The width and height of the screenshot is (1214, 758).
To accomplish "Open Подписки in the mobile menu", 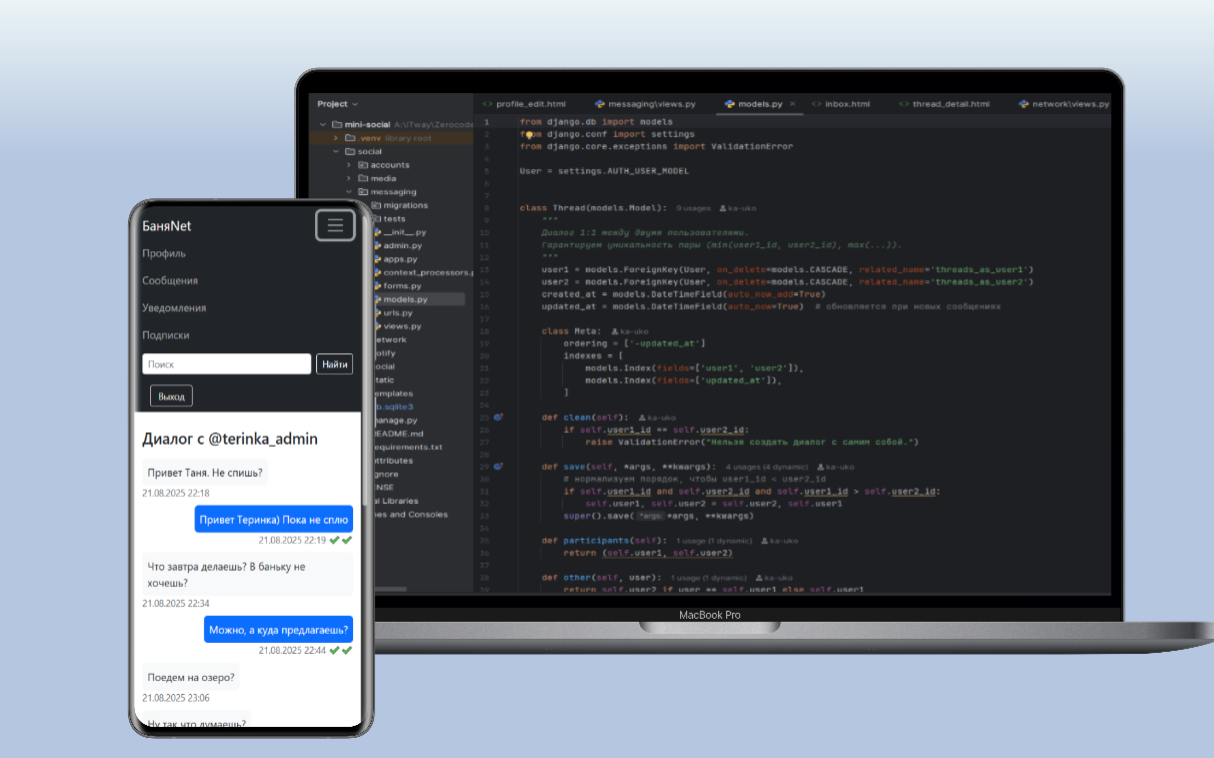I will [166, 335].
